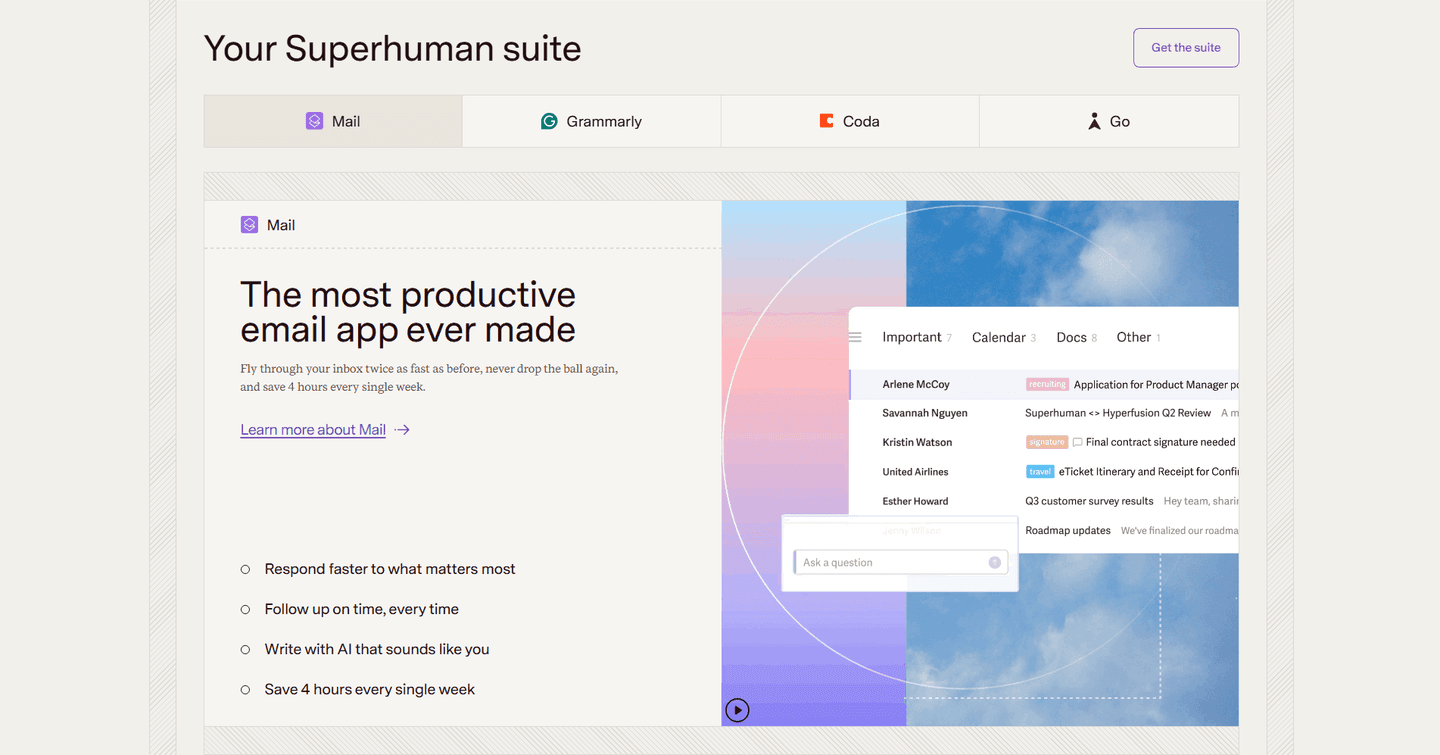Select the Coda tab
Screen dimensions: 1440x755
(x=850, y=121)
